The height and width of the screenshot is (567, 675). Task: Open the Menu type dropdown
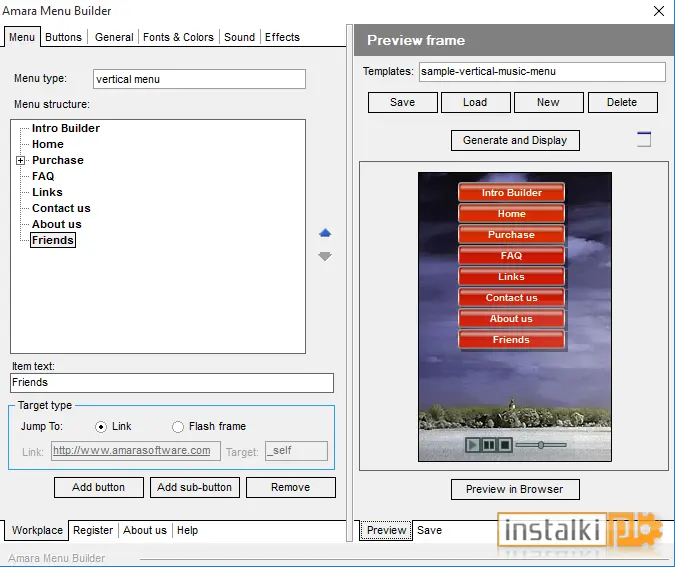pyautogui.click(x=199, y=79)
